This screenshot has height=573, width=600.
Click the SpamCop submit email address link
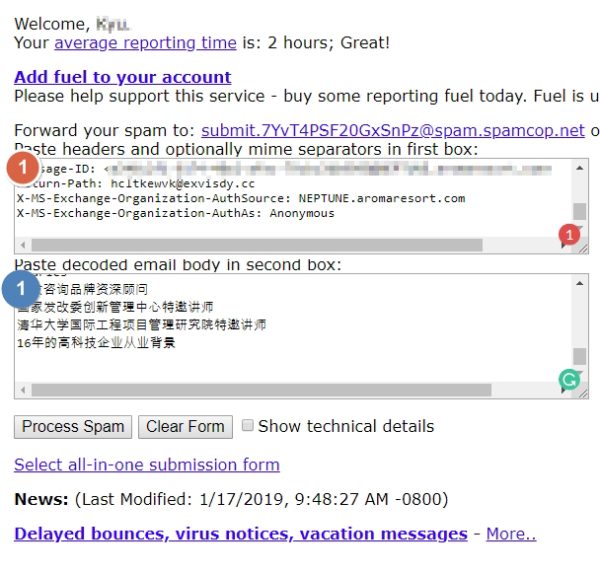(x=392, y=131)
